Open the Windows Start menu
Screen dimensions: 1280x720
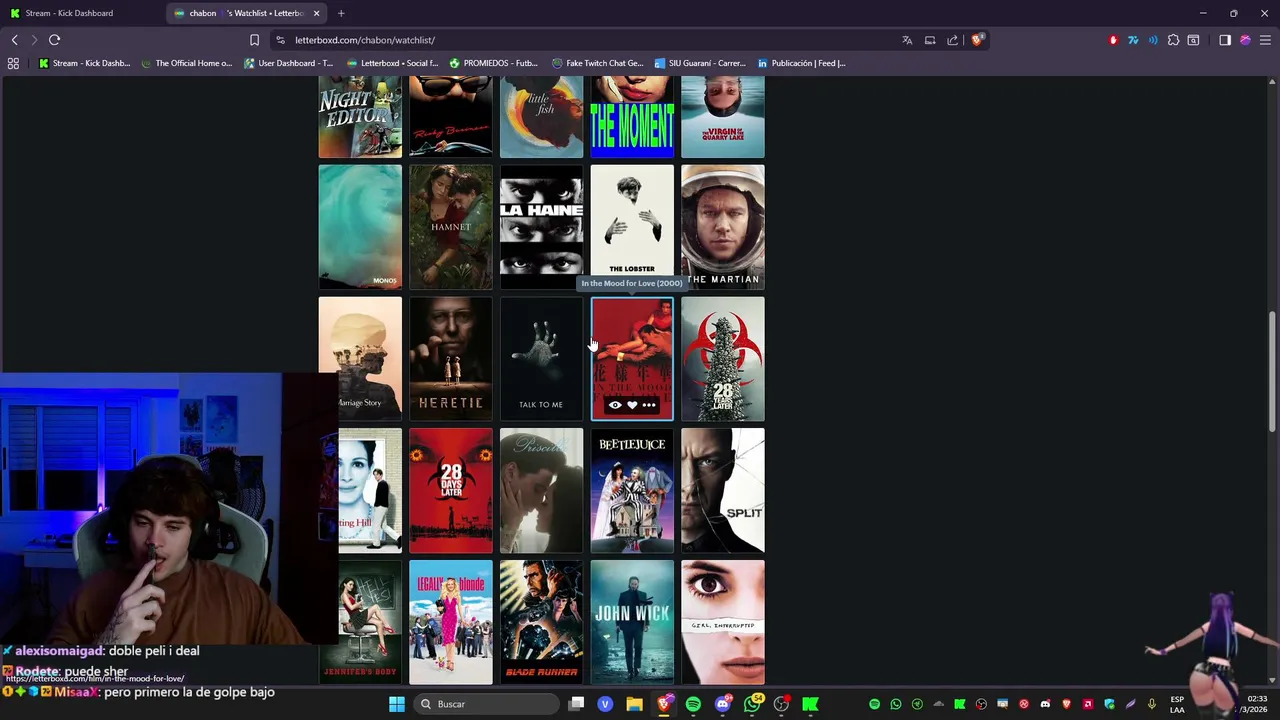click(x=397, y=704)
